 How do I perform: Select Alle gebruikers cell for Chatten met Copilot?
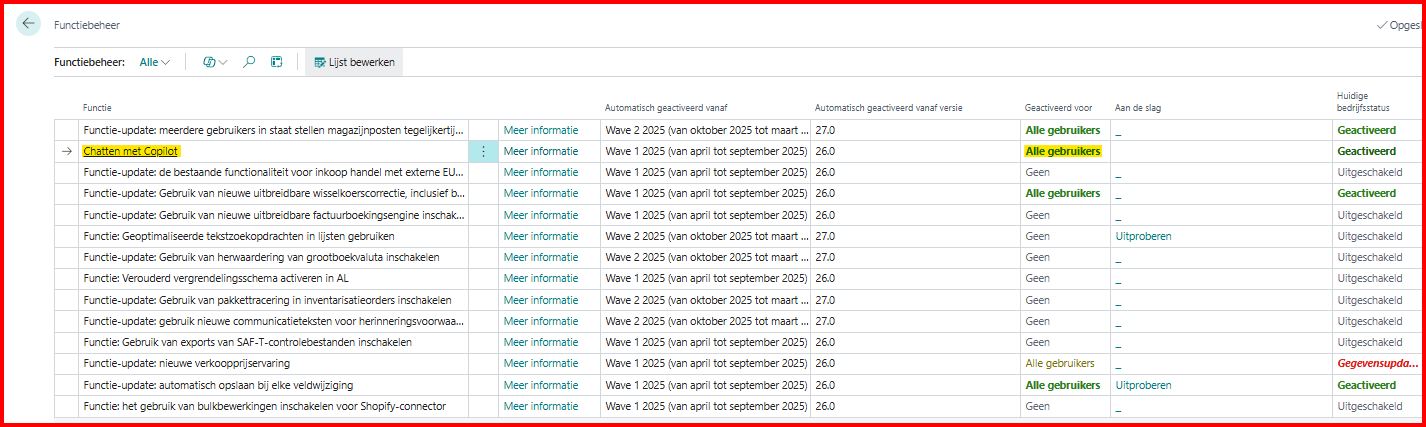(1062, 151)
